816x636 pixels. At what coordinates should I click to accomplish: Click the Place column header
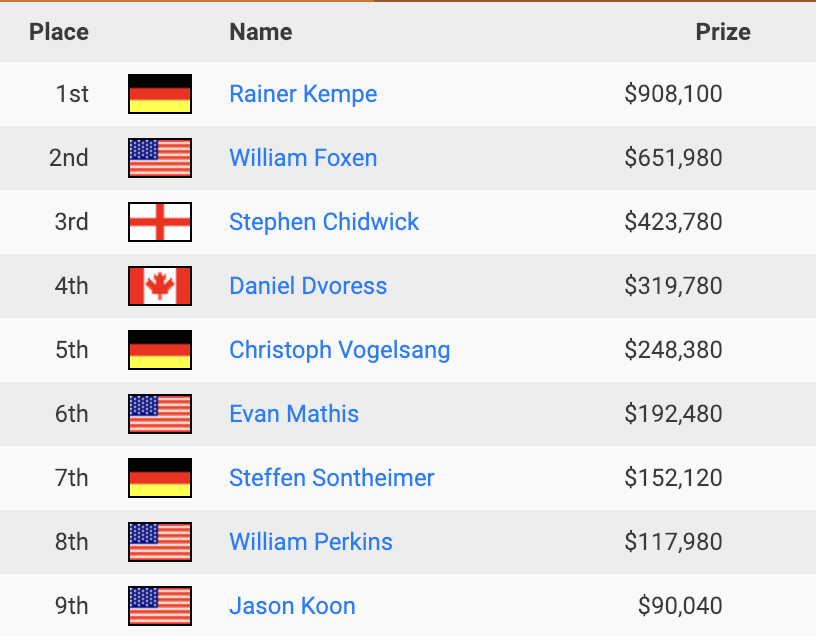pyautogui.click(x=59, y=32)
